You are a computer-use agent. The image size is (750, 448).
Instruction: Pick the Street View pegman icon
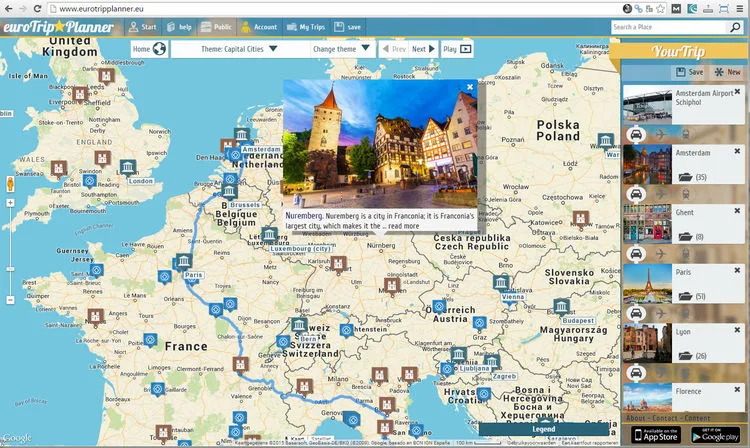coord(10,184)
